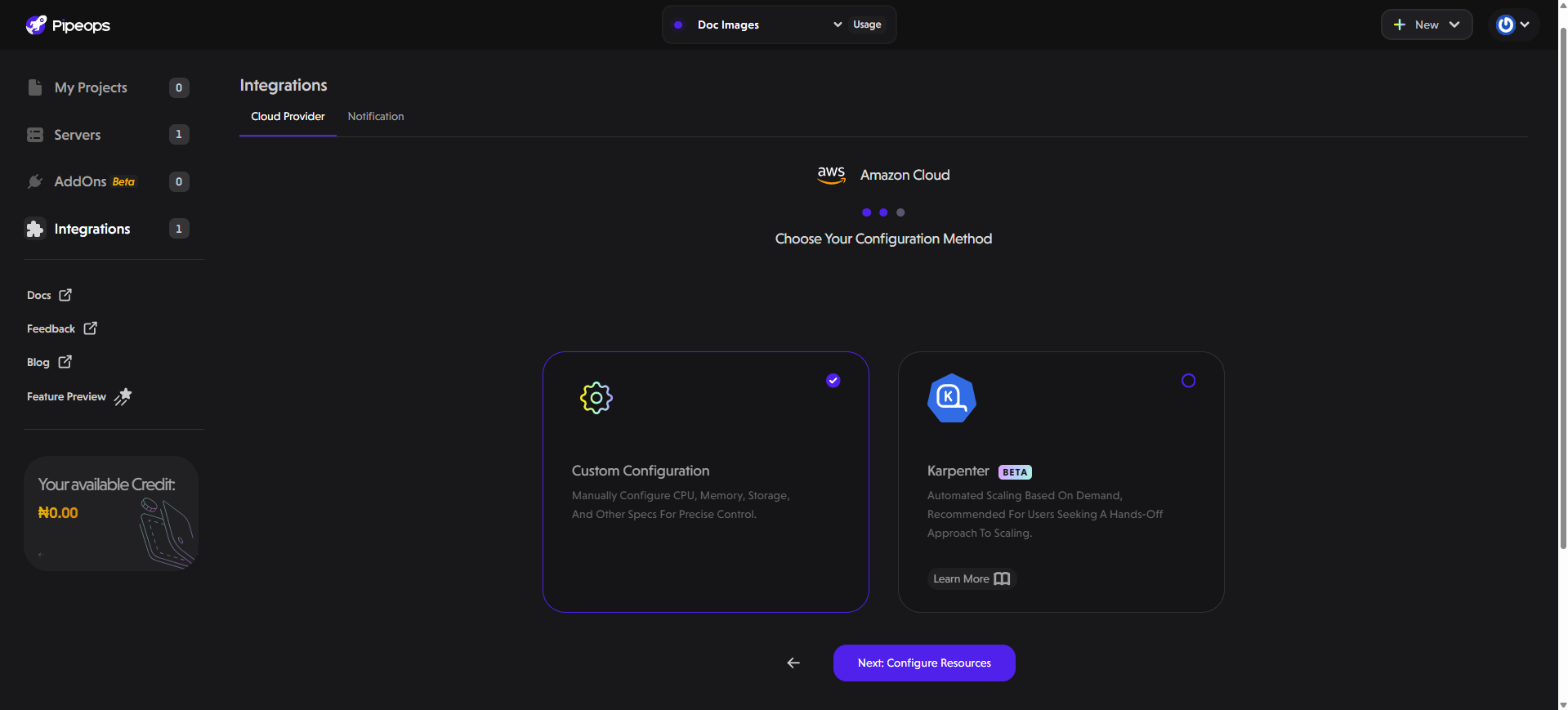Open Servers in the sidebar
The width and height of the screenshot is (1568, 710).
coord(109,135)
